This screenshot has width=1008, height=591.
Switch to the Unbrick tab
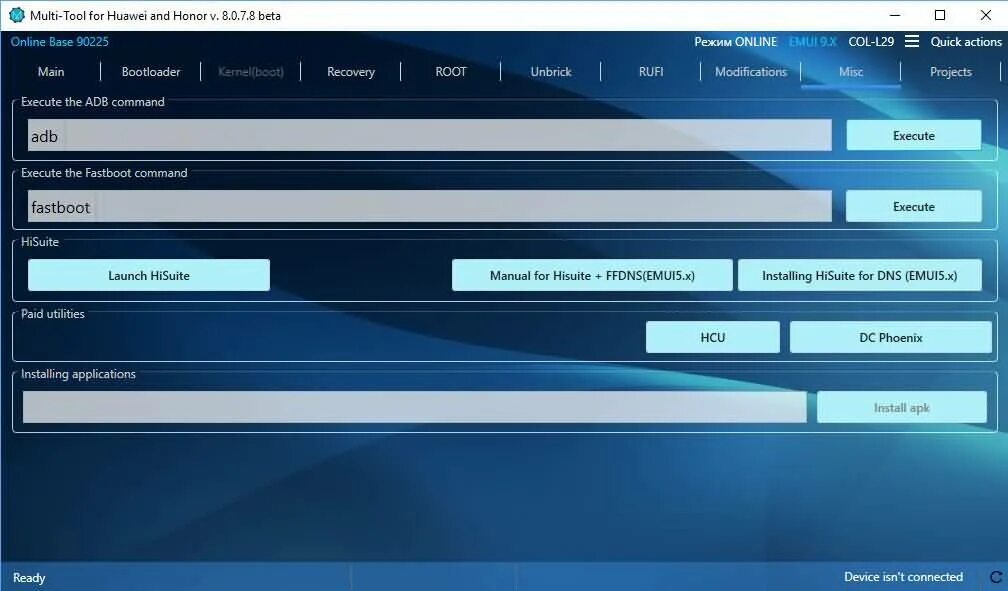[x=551, y=72]
